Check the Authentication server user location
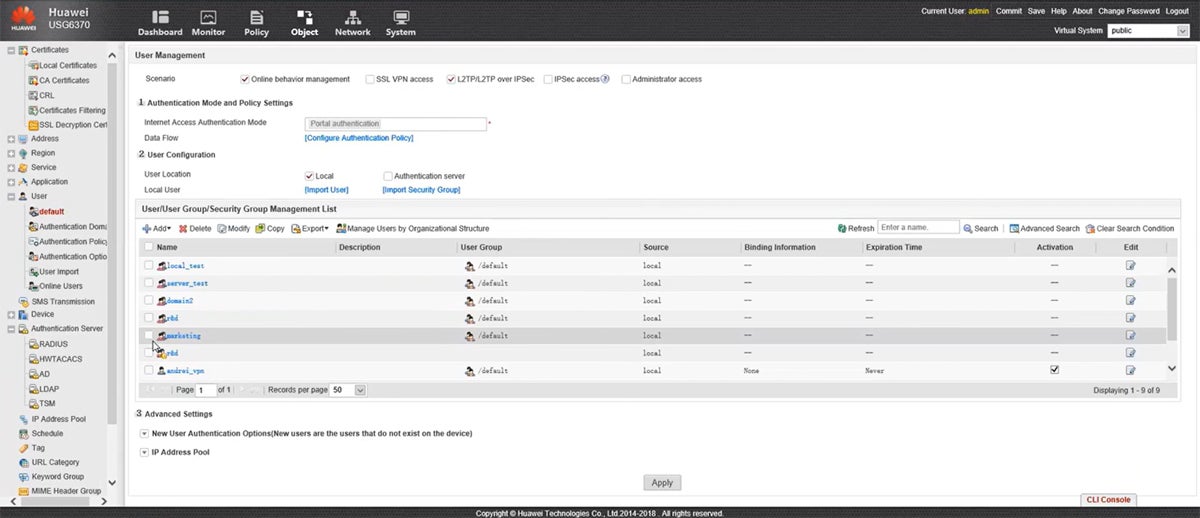Image resolution: width=1200 pixels, height=518 pixels. pyautogui.click(x=388, y=176)
